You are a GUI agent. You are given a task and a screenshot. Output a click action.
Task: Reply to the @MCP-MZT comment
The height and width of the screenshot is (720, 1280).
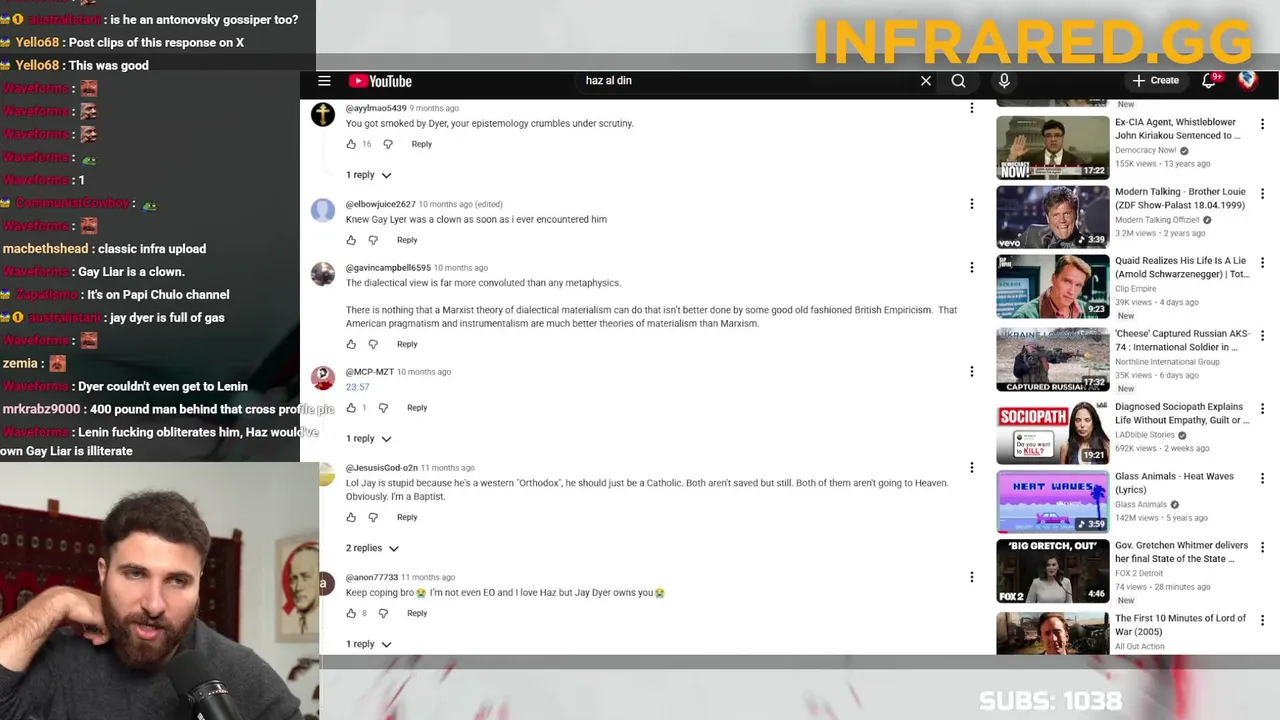click(417, 408)
